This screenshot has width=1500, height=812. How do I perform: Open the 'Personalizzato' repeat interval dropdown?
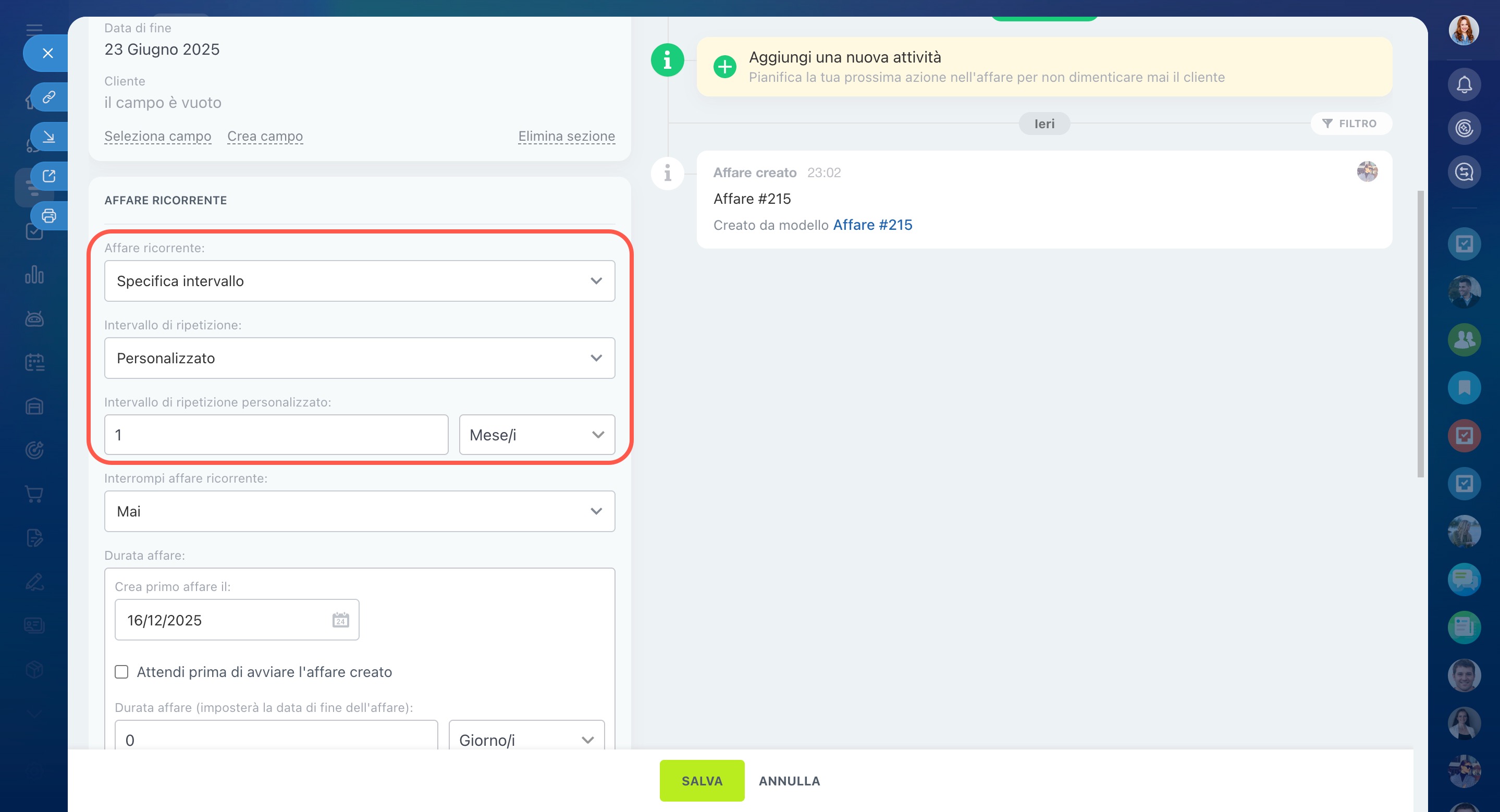pyautogui.click(x=359, y=358)
